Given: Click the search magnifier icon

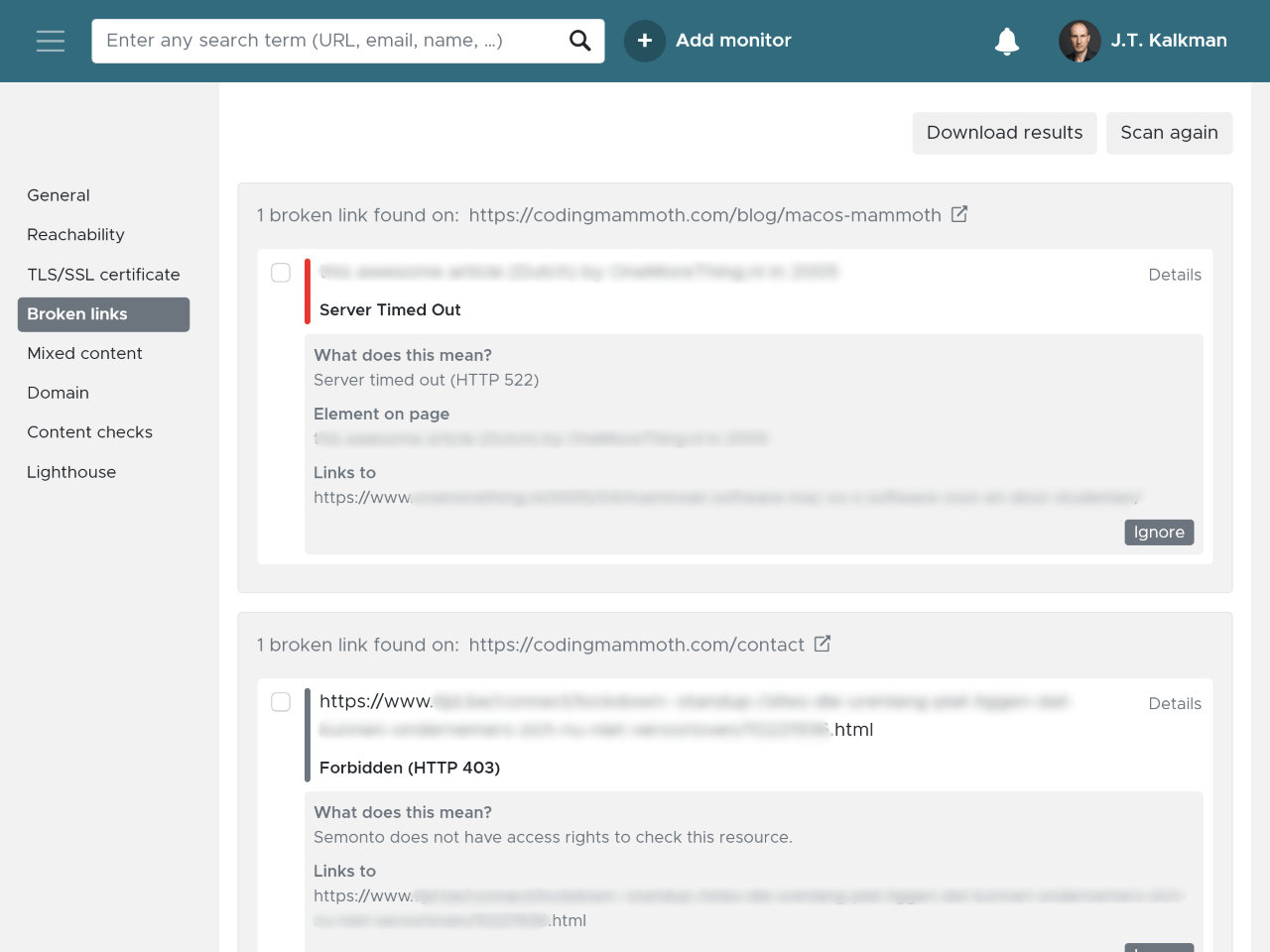Looking at the screenshot, I should [580, 41].
